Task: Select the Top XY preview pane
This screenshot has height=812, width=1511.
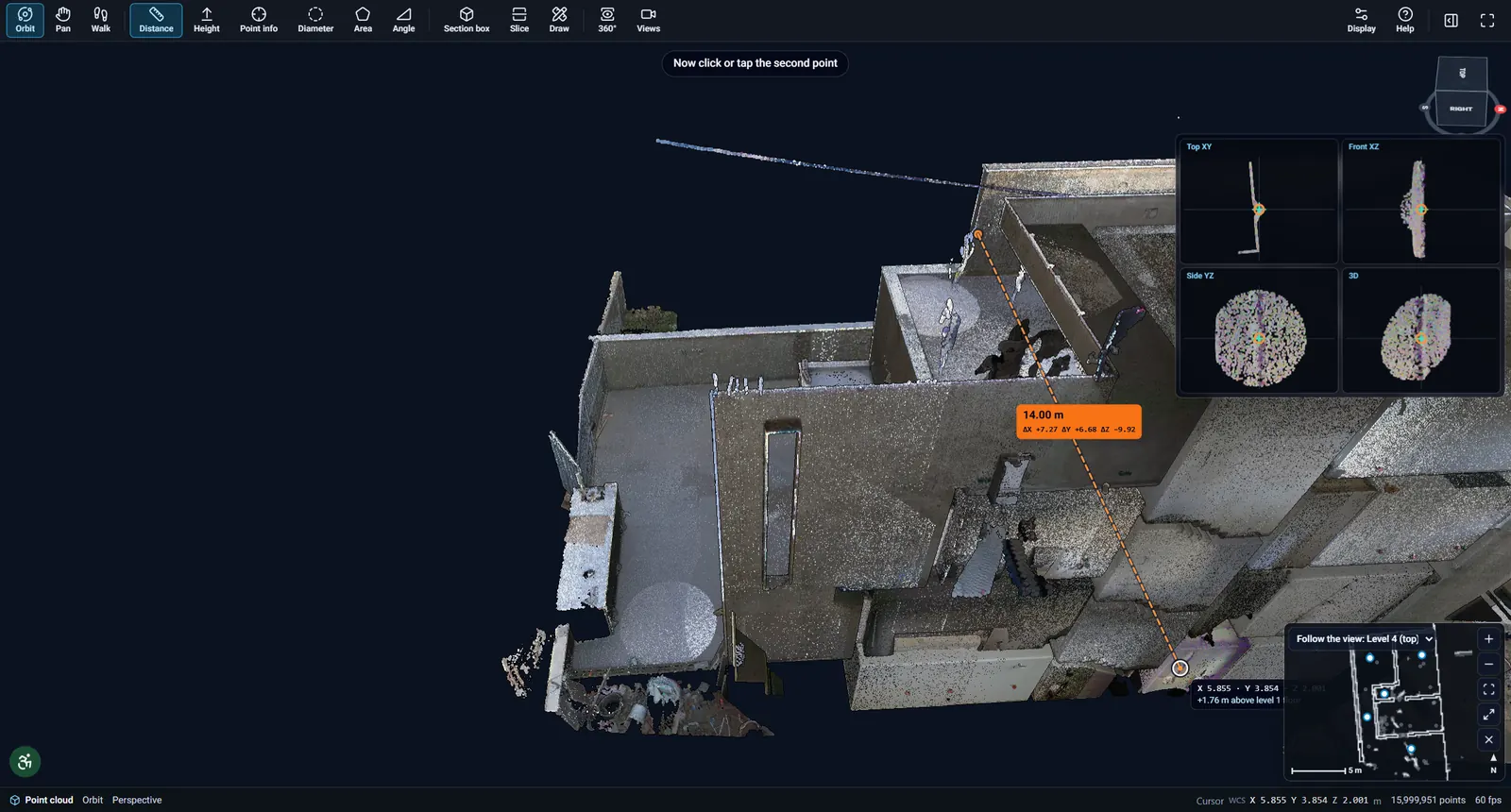Action: tap(1258, 201)
